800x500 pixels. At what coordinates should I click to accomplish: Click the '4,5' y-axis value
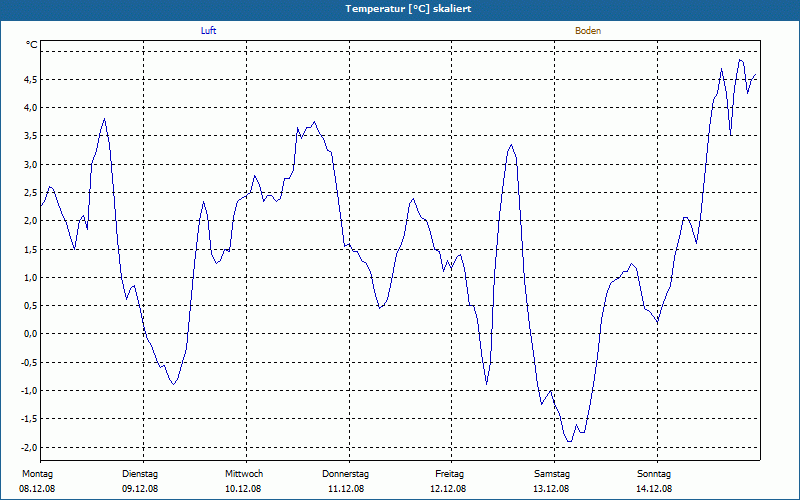31,79
